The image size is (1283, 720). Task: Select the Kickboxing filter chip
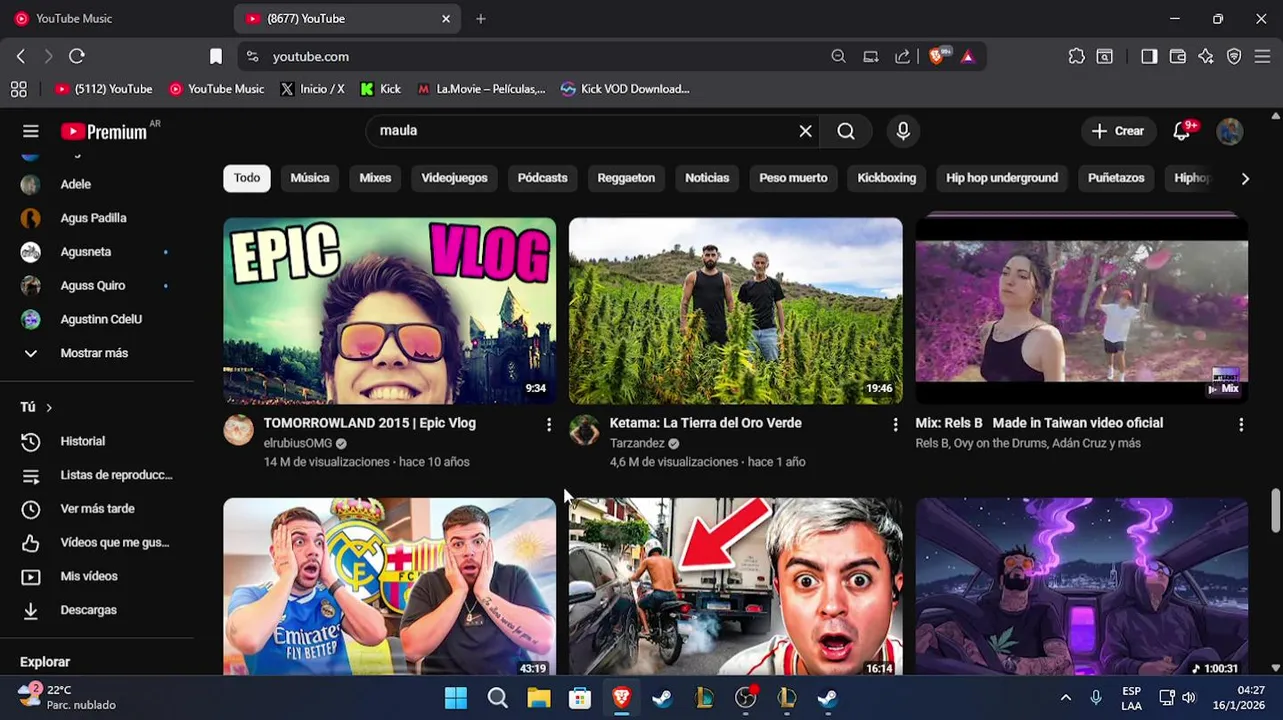coord(887,178)
